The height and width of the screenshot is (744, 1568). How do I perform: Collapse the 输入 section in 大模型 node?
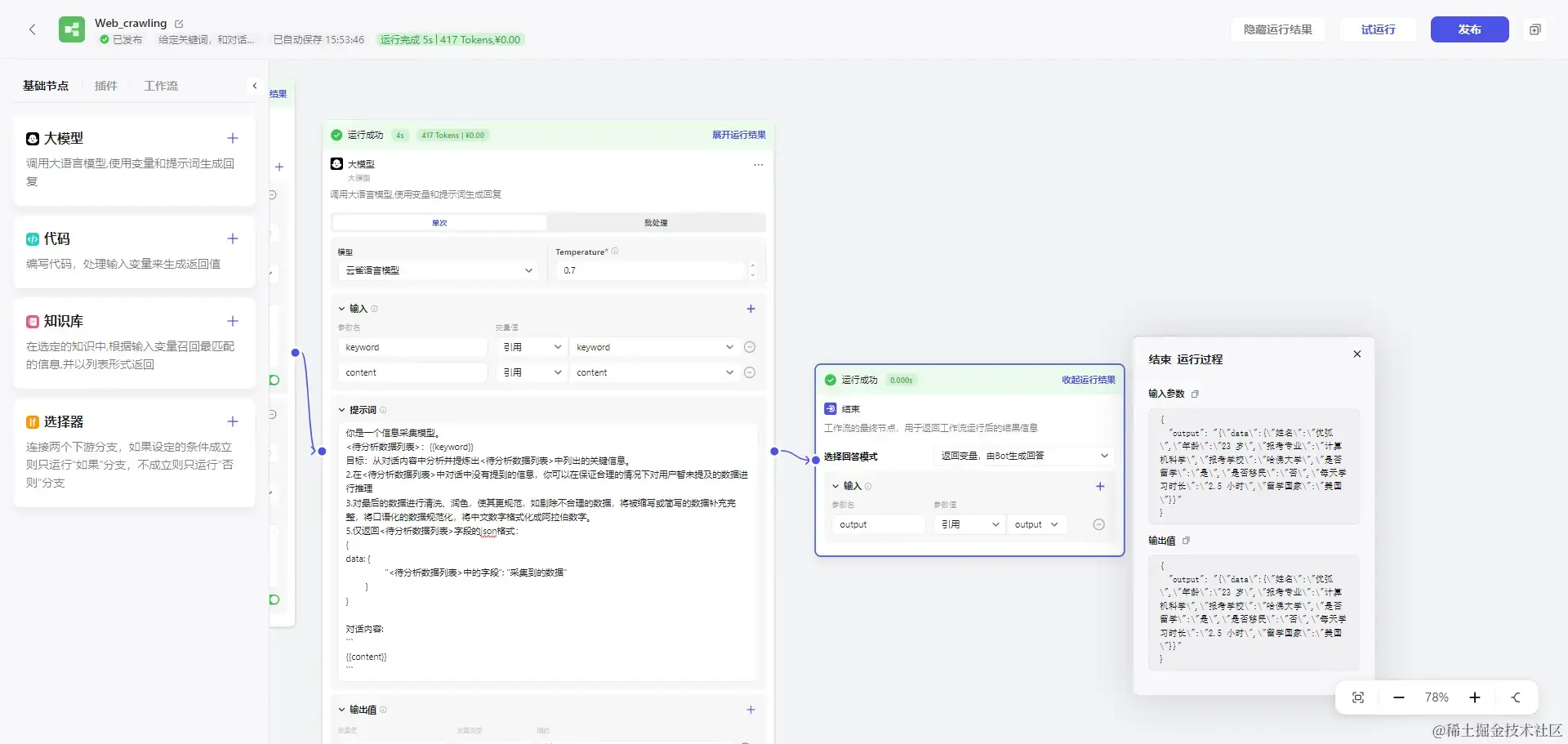pyautogui.click(x=342, y=309)
